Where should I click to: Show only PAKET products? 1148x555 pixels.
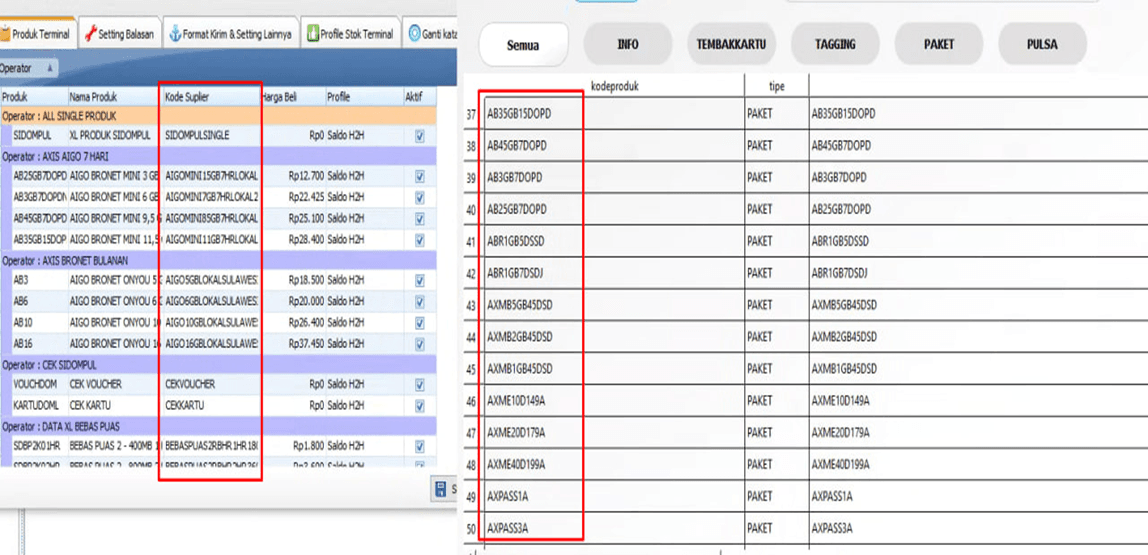pos(938,45)
